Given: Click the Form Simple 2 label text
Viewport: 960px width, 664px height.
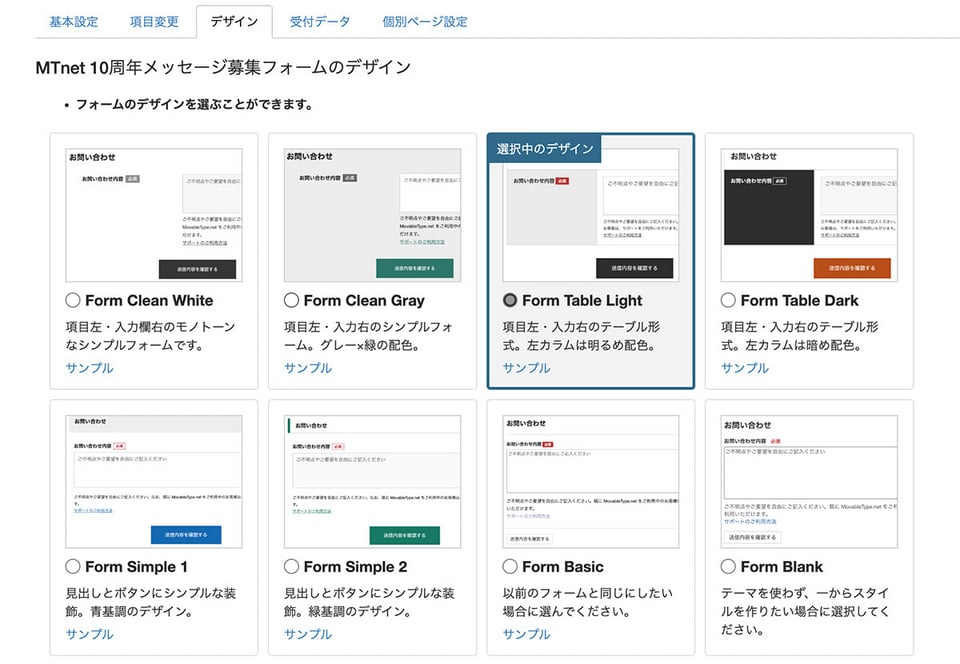Looking at the screenshot, I should point(356,567).
